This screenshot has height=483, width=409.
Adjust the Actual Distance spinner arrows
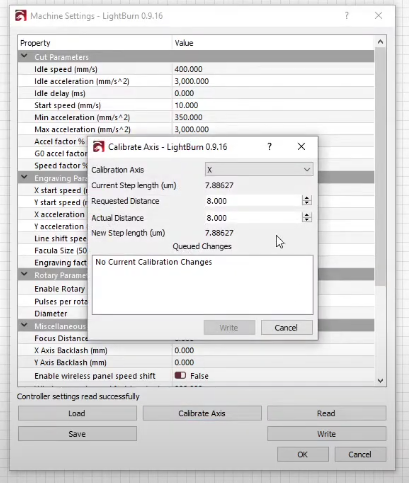point(307,218)
